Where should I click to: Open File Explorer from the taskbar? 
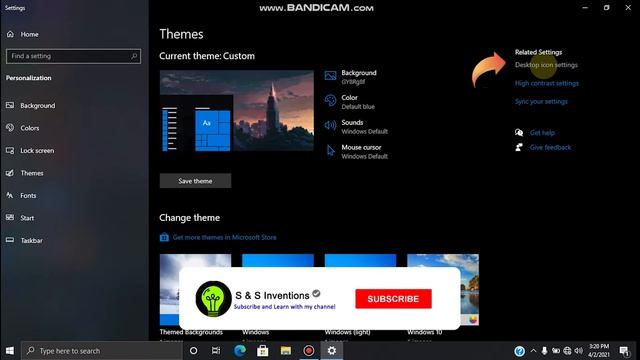[286, 351]
